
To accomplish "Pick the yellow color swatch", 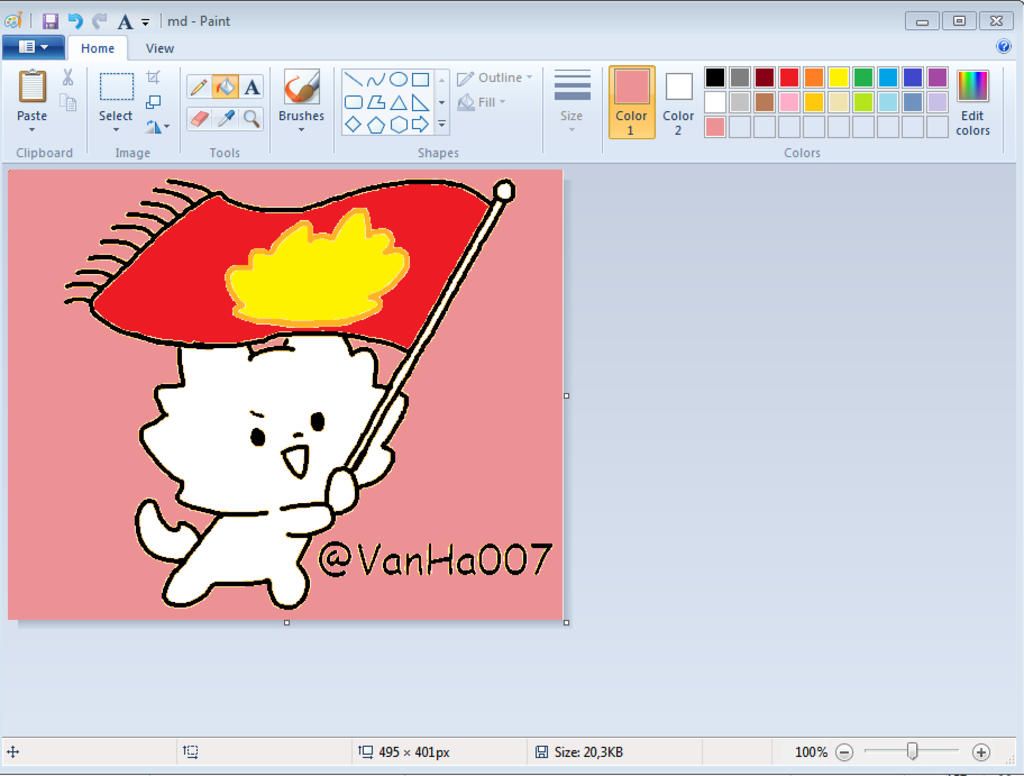I will click(x=839, y=77).
